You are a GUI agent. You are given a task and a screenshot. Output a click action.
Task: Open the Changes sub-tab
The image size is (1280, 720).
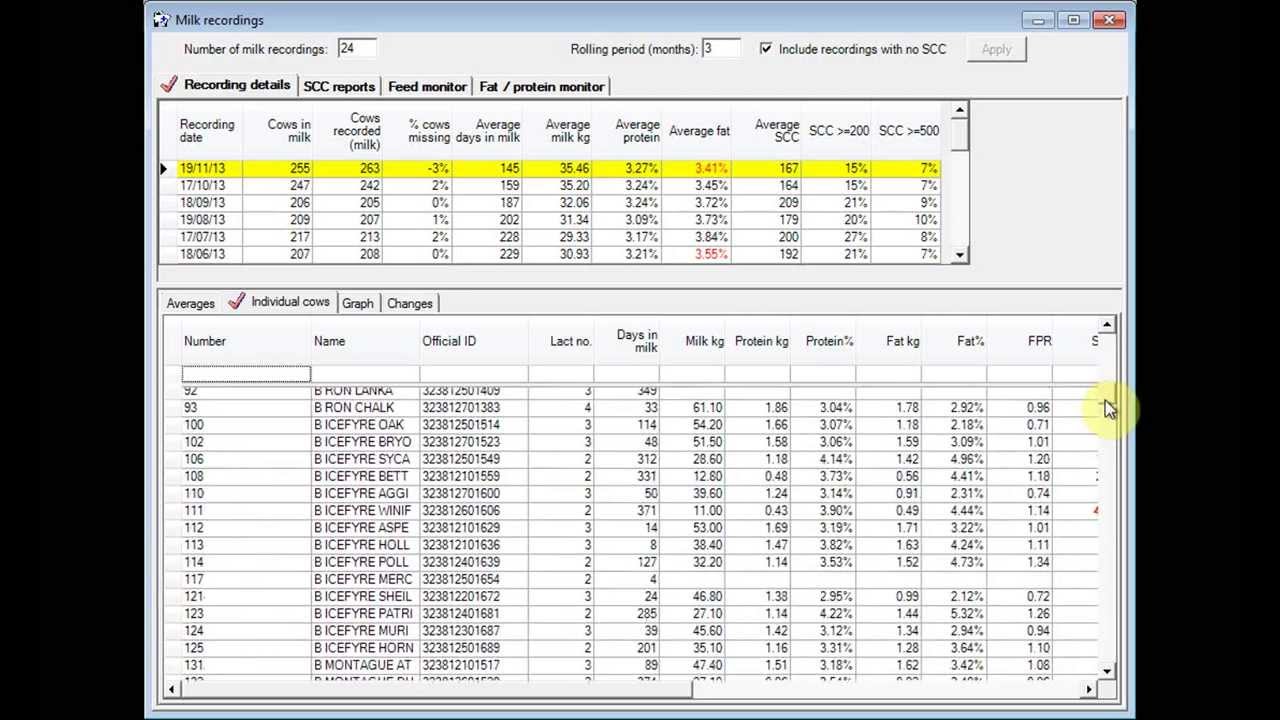[x=410, y=303]
